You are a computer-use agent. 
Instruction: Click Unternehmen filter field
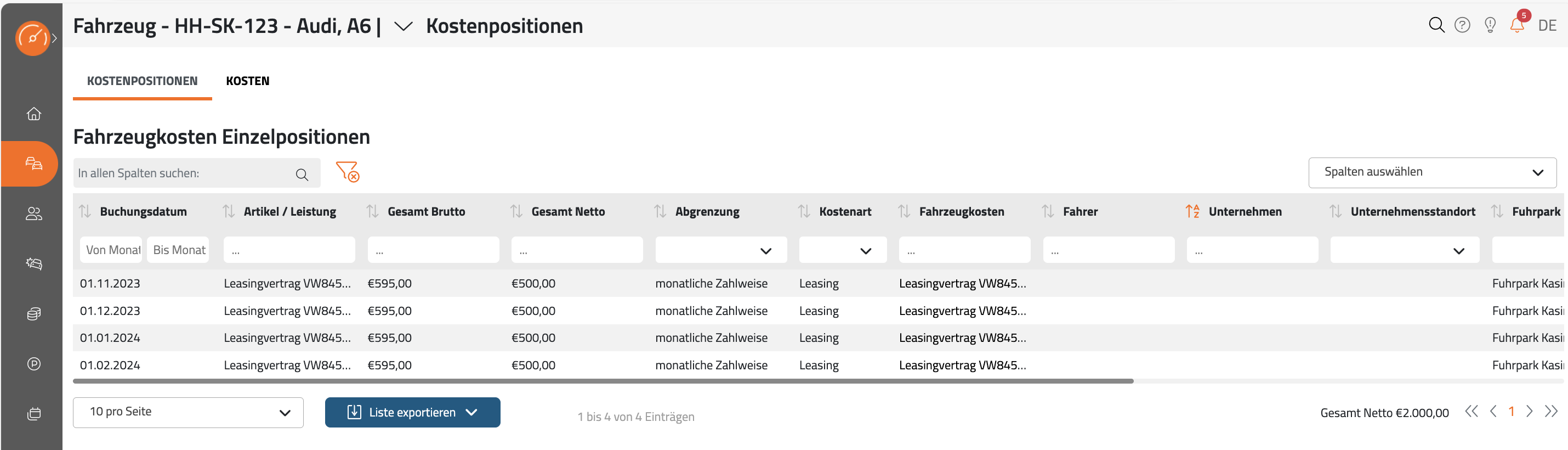click(x=1252, y=250)
